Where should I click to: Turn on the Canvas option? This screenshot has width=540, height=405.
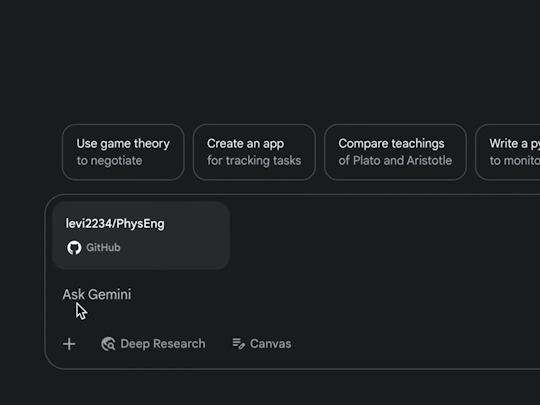(x=262, y=344)
